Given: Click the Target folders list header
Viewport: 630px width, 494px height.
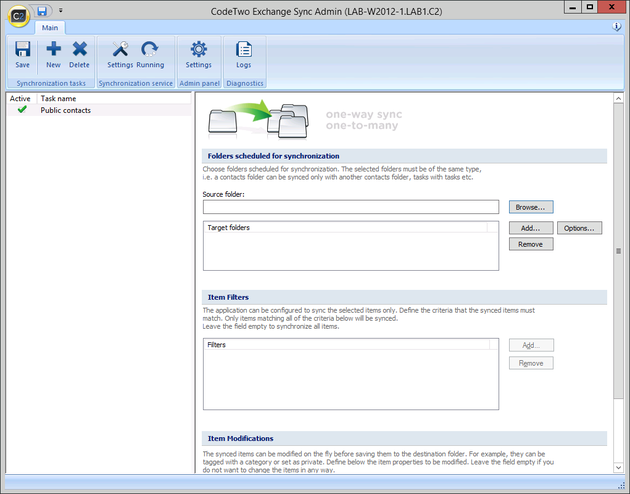Looking at the screenshot, I should (x=346, y=228).
